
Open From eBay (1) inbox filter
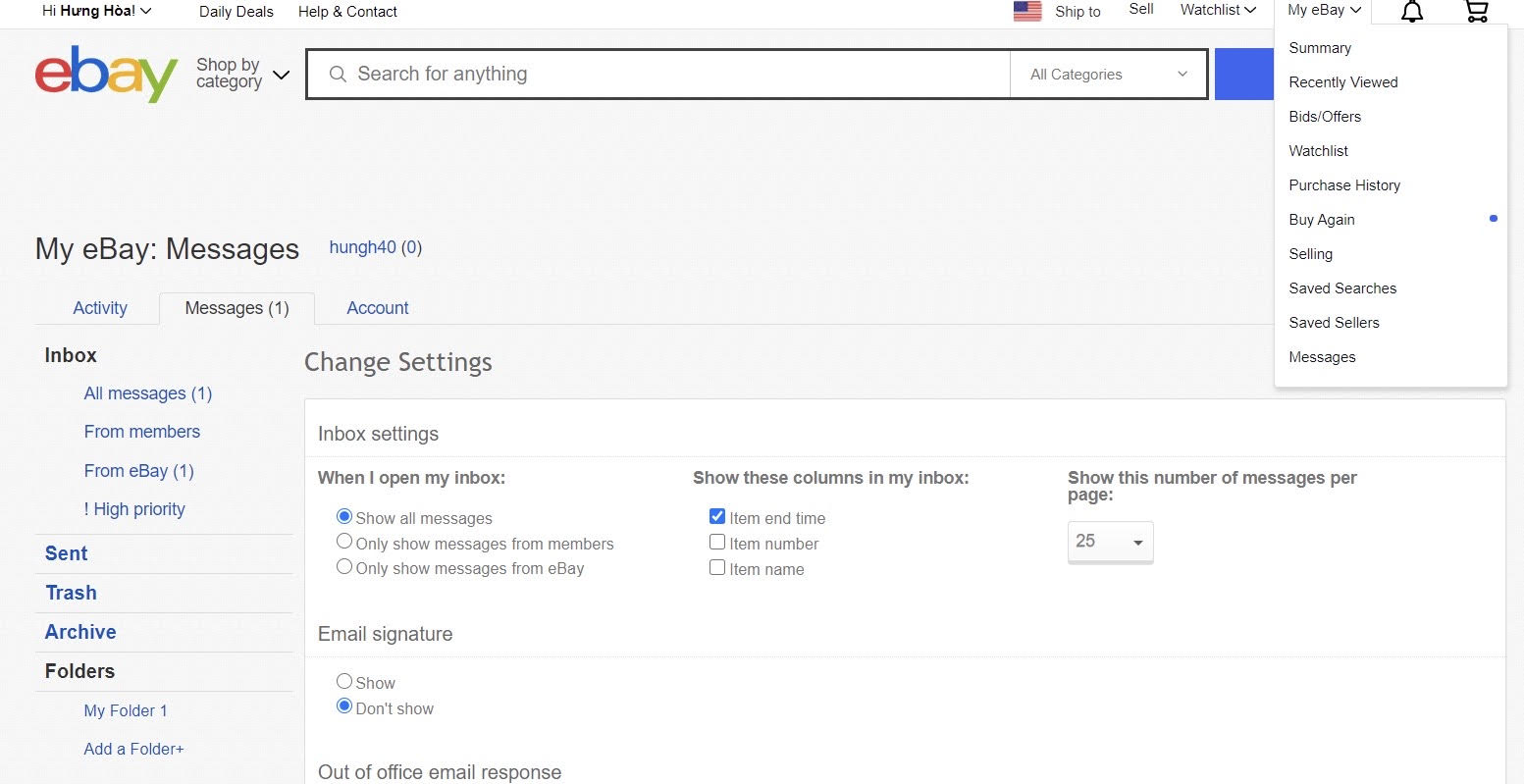(138, 471)
